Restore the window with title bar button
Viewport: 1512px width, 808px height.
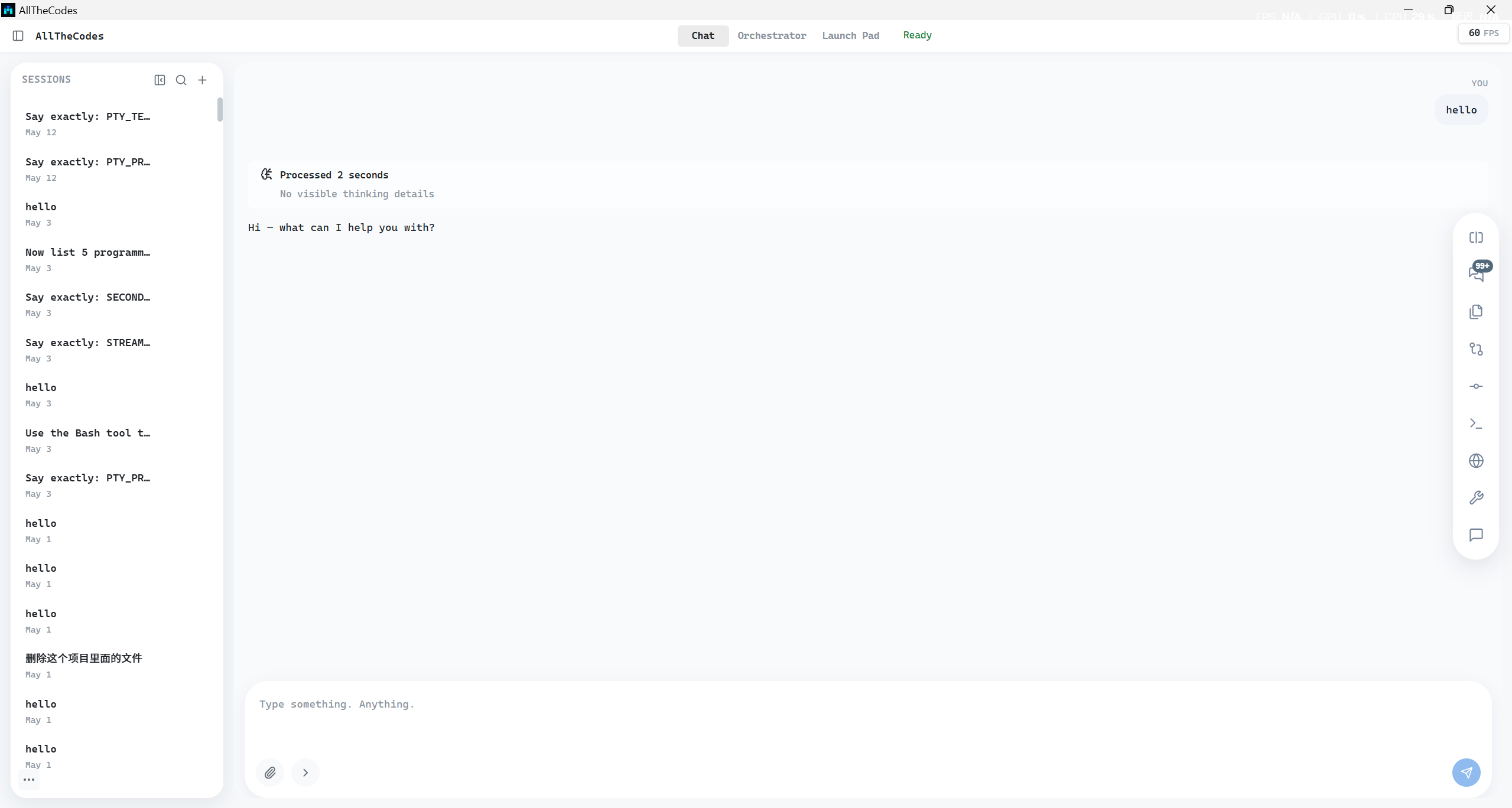click(1449, 10)
